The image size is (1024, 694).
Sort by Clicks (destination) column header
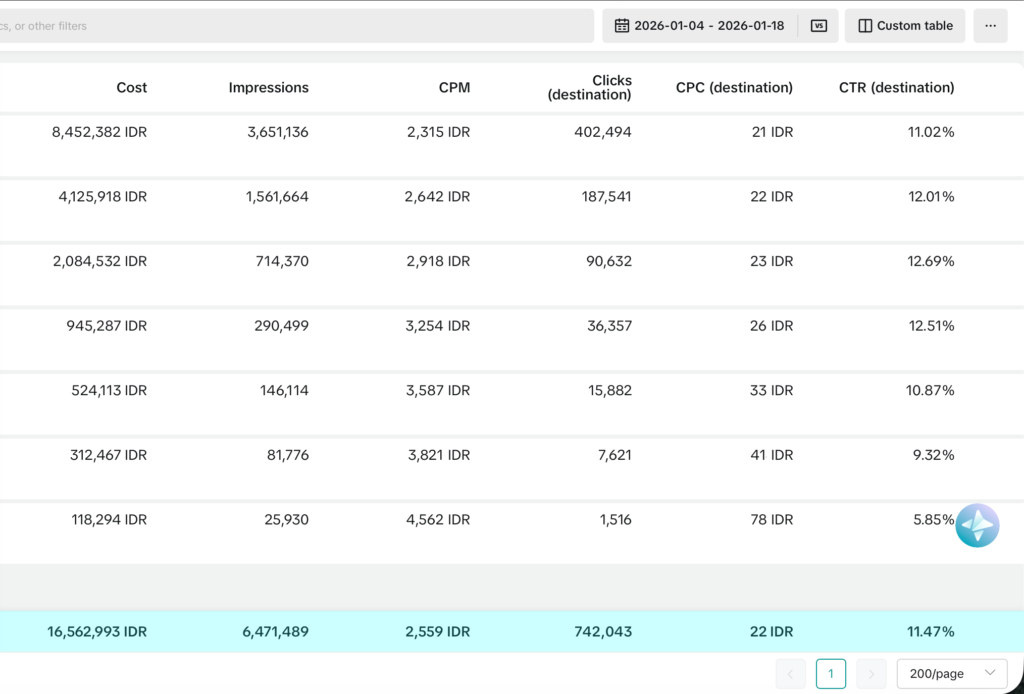pos(590,88)
